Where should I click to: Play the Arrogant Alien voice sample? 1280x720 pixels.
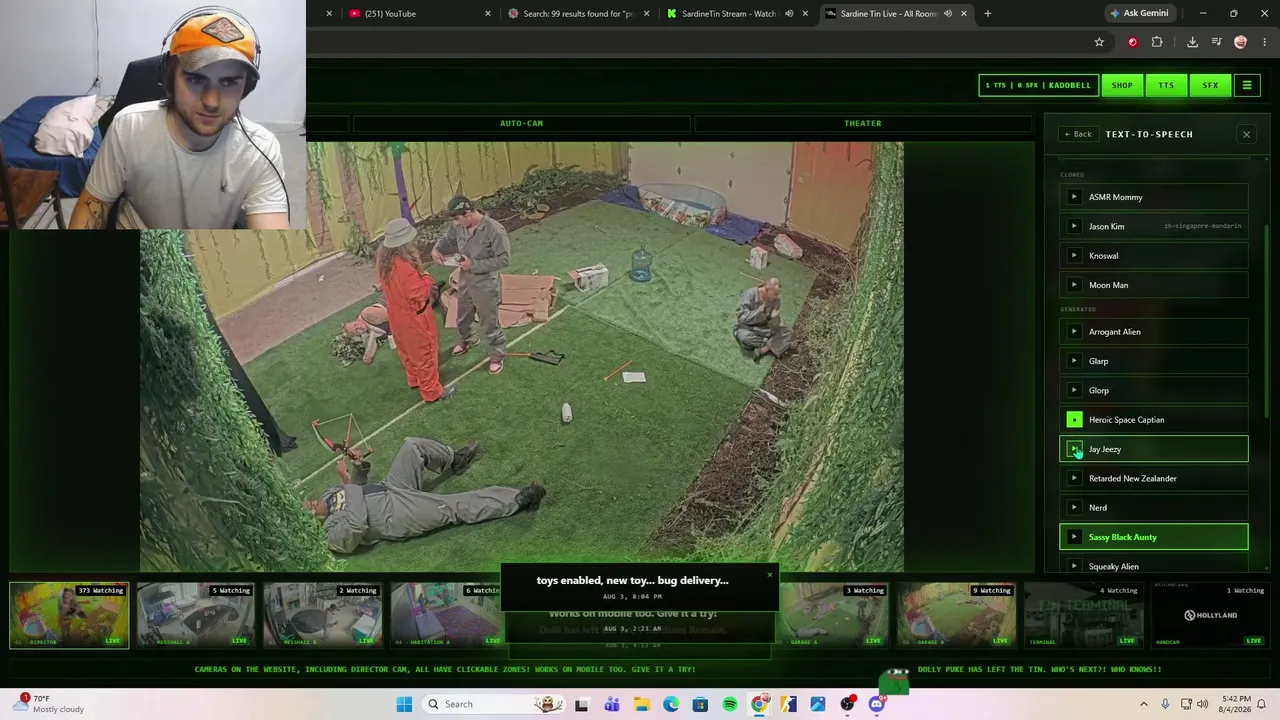(1074, 332)
